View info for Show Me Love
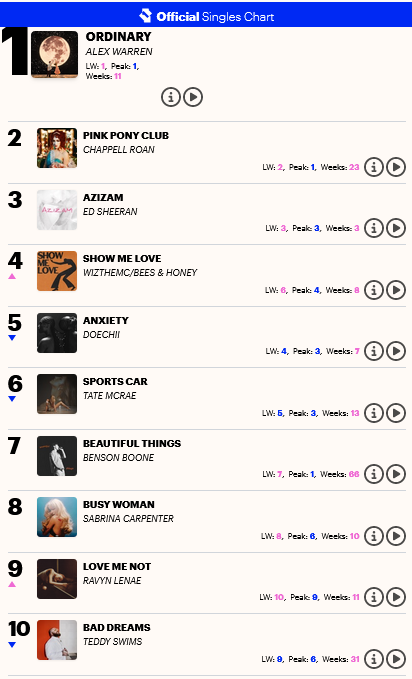Image resolution: width=412 pixels, height=679 pixels. point(374,290)
